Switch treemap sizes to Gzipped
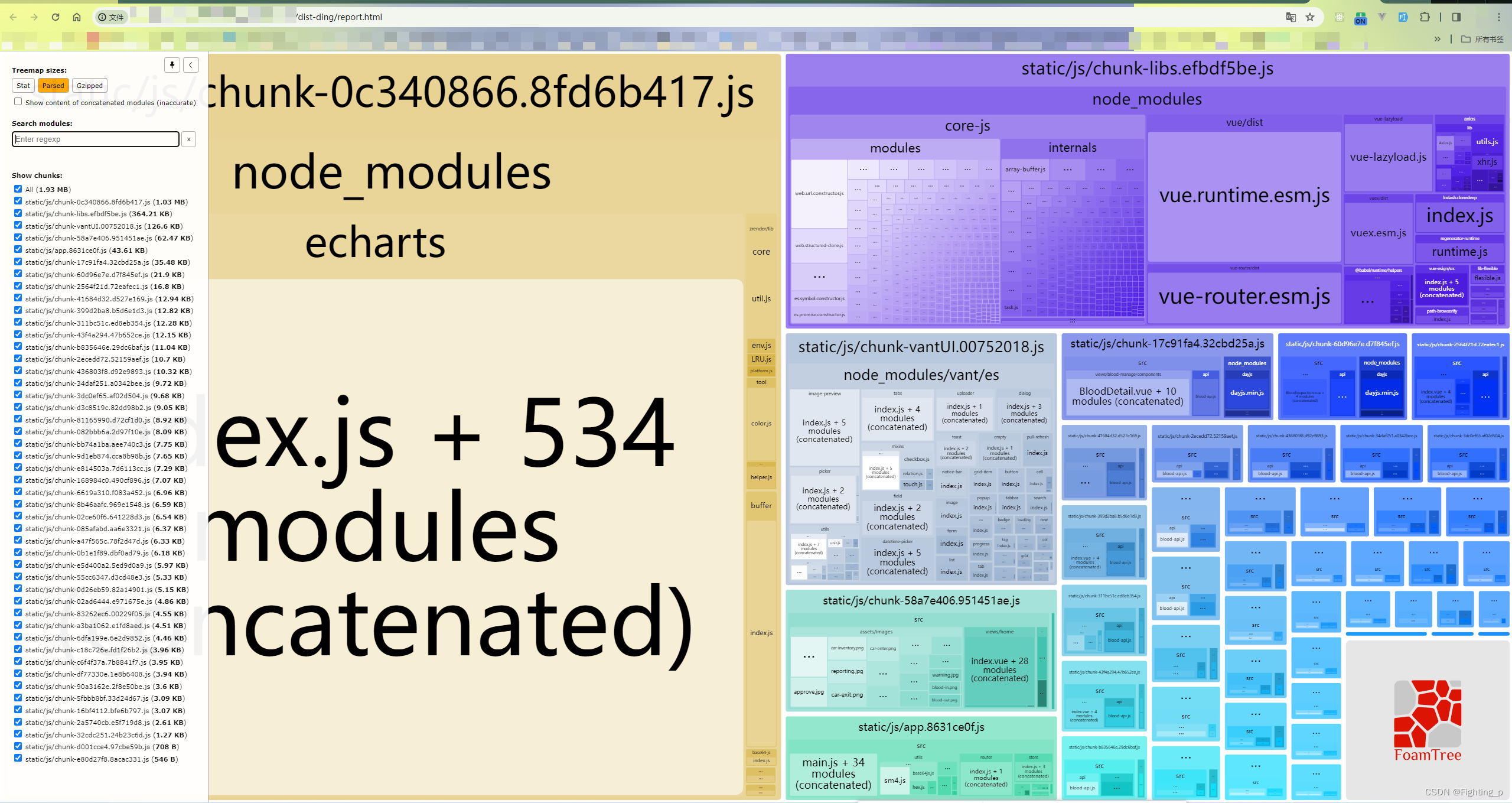Image resolution: width=1512 pixels, height=803 pixels. coord(90,86)
